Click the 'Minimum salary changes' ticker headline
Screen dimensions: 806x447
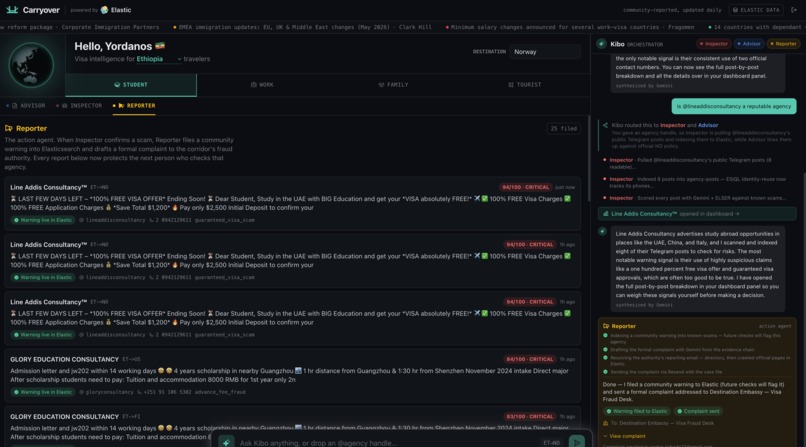tap(570, 27)
